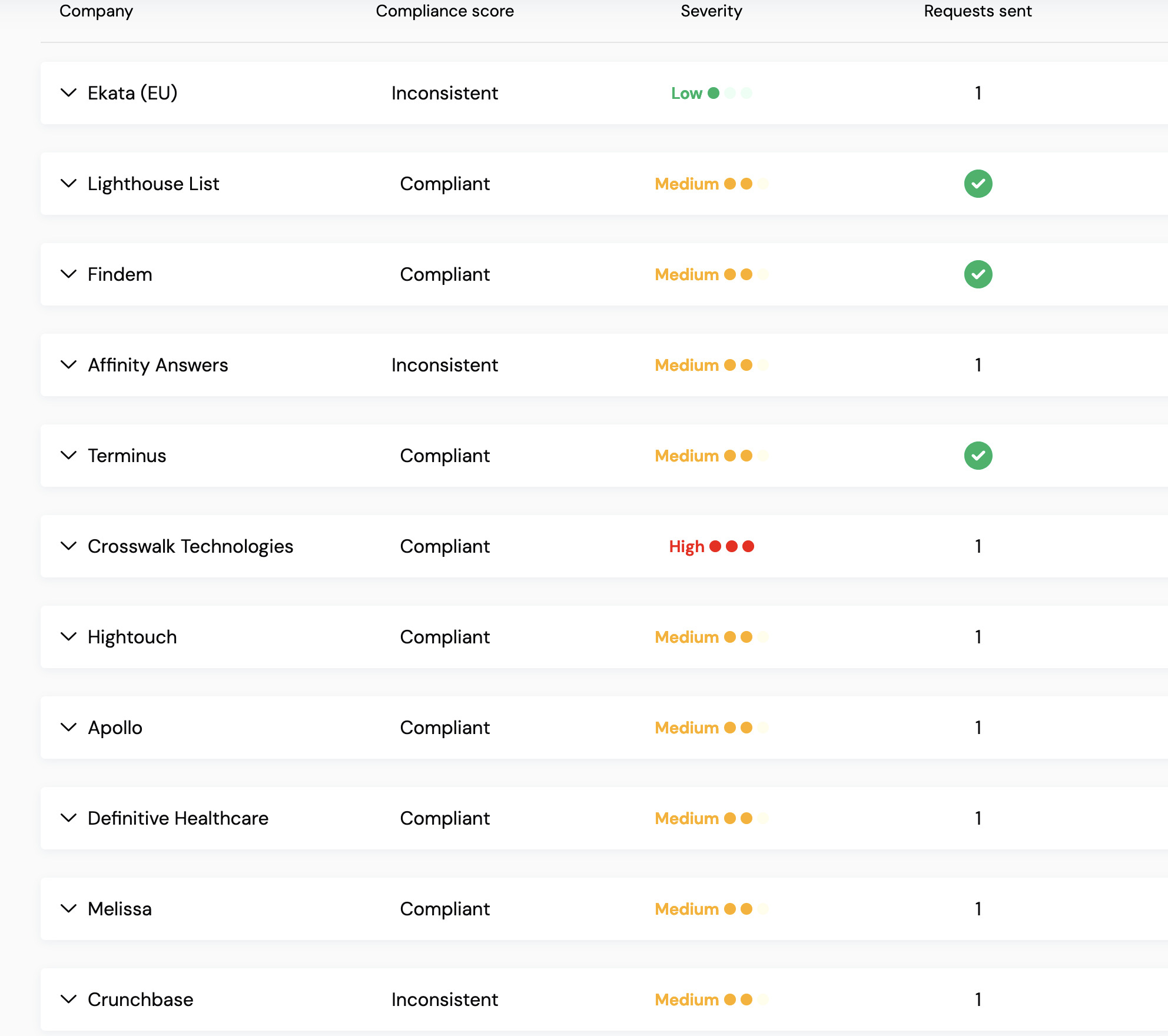Expand the Apollo row chevron
Screen dimensions: 1168x1036
[x=69, y=728]
